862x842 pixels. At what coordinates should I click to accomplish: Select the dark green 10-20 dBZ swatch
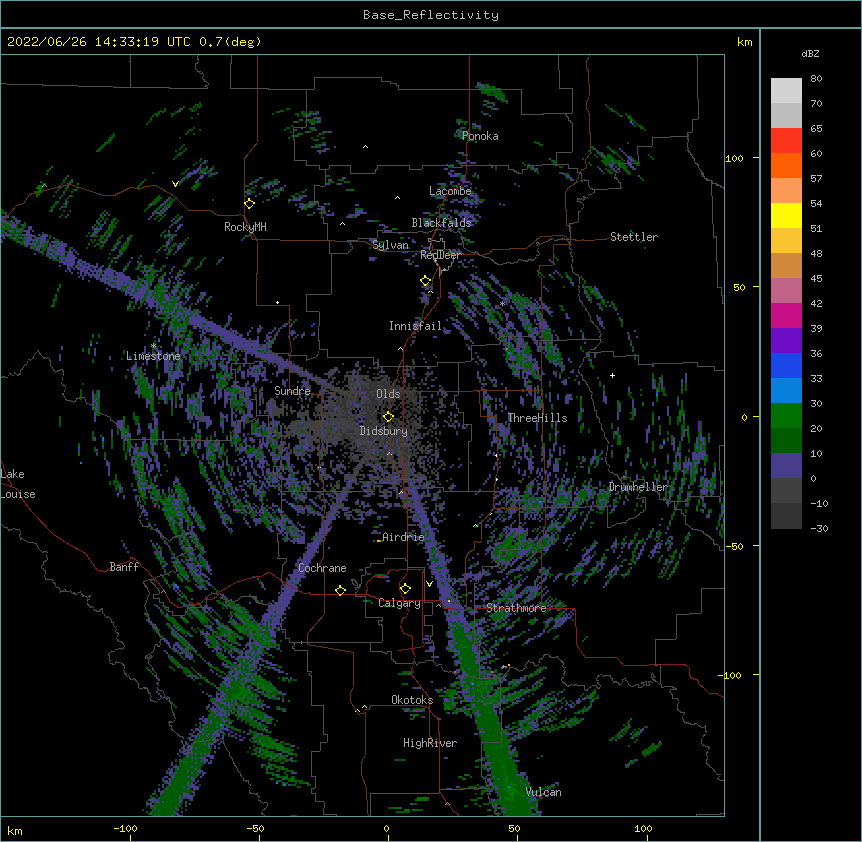pyautogui.click(x=786, y=440)
